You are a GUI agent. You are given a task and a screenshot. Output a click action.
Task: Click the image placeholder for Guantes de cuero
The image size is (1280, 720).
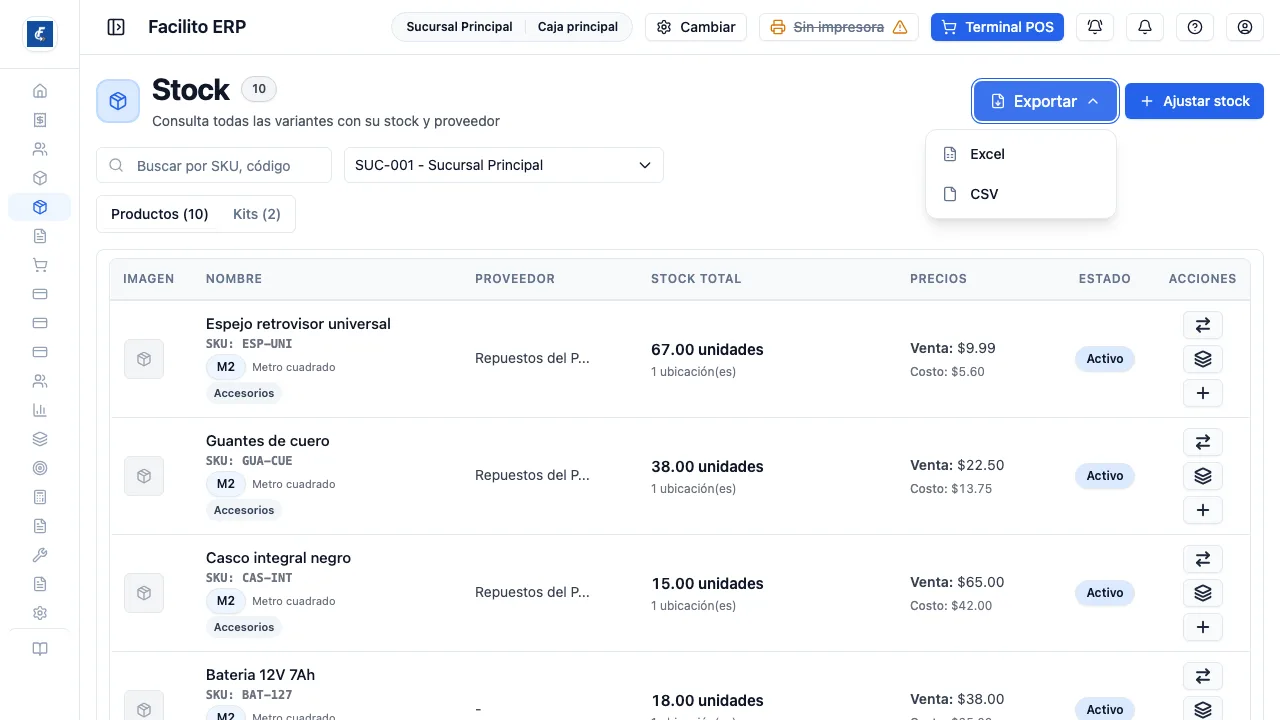tap(144, 476)
